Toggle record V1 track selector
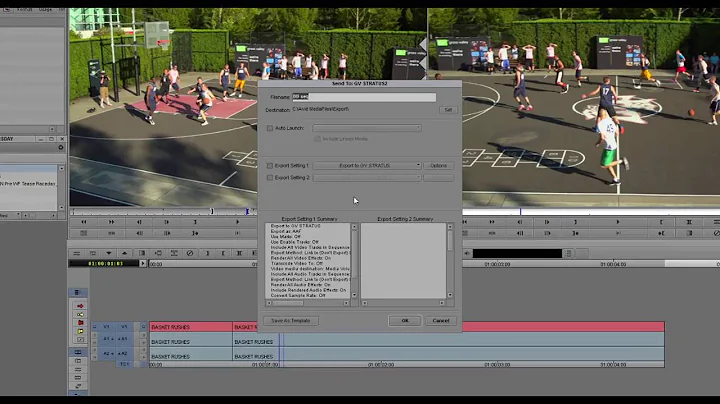The image size is (720, 404). (124, 327)
